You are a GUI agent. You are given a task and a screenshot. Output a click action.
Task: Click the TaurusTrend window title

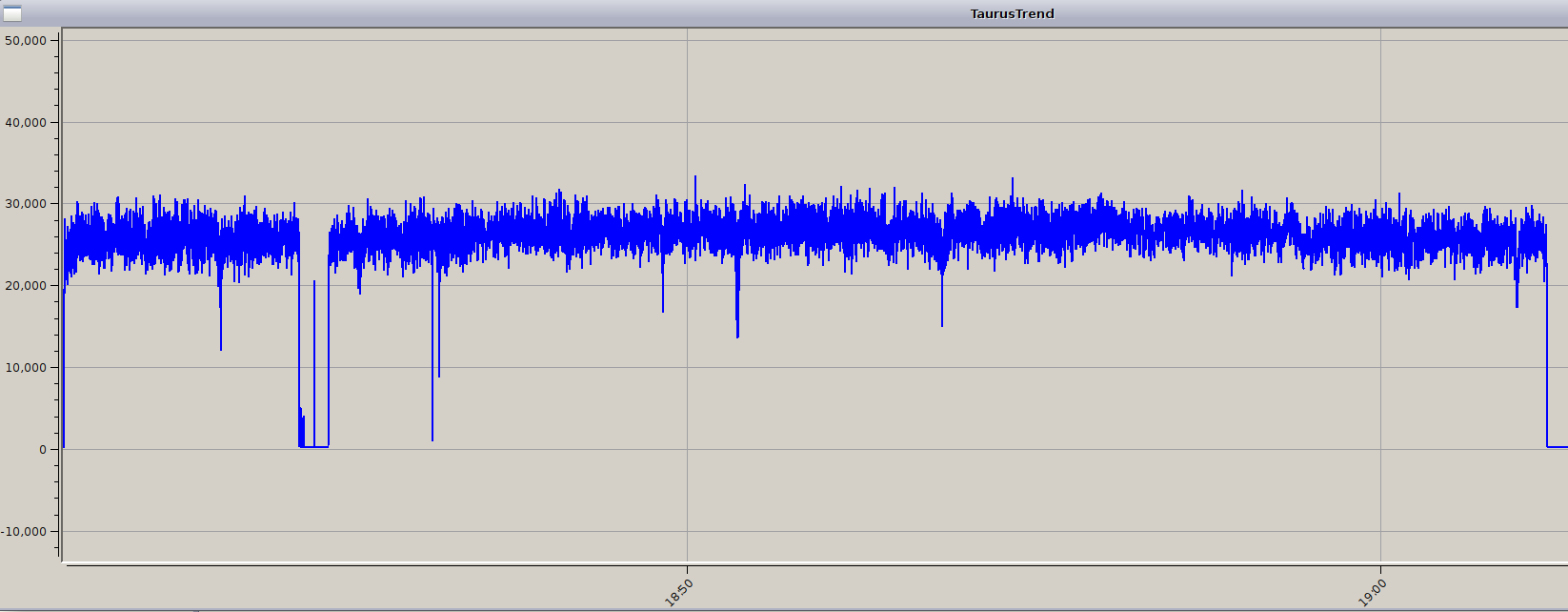coord(1012,13)
